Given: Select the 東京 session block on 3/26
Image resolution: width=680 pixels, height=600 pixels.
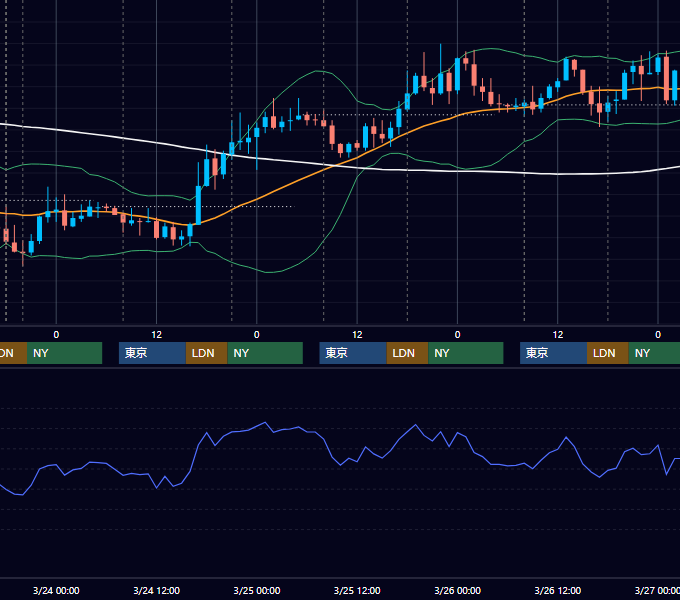Looking at the screenshot, I should point(553,353).
